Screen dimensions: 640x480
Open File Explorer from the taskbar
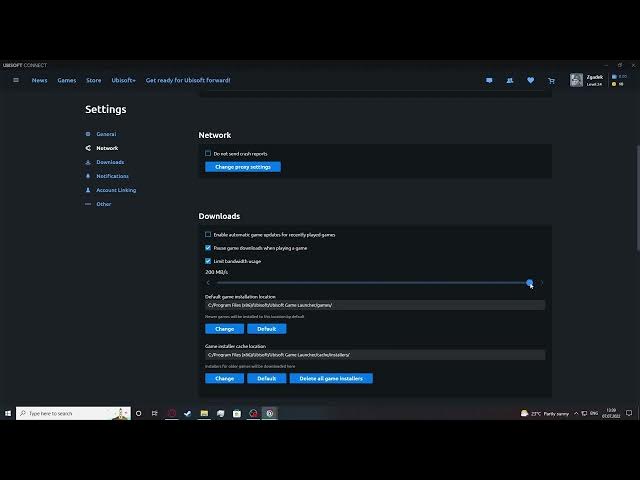tap(204, 413)
